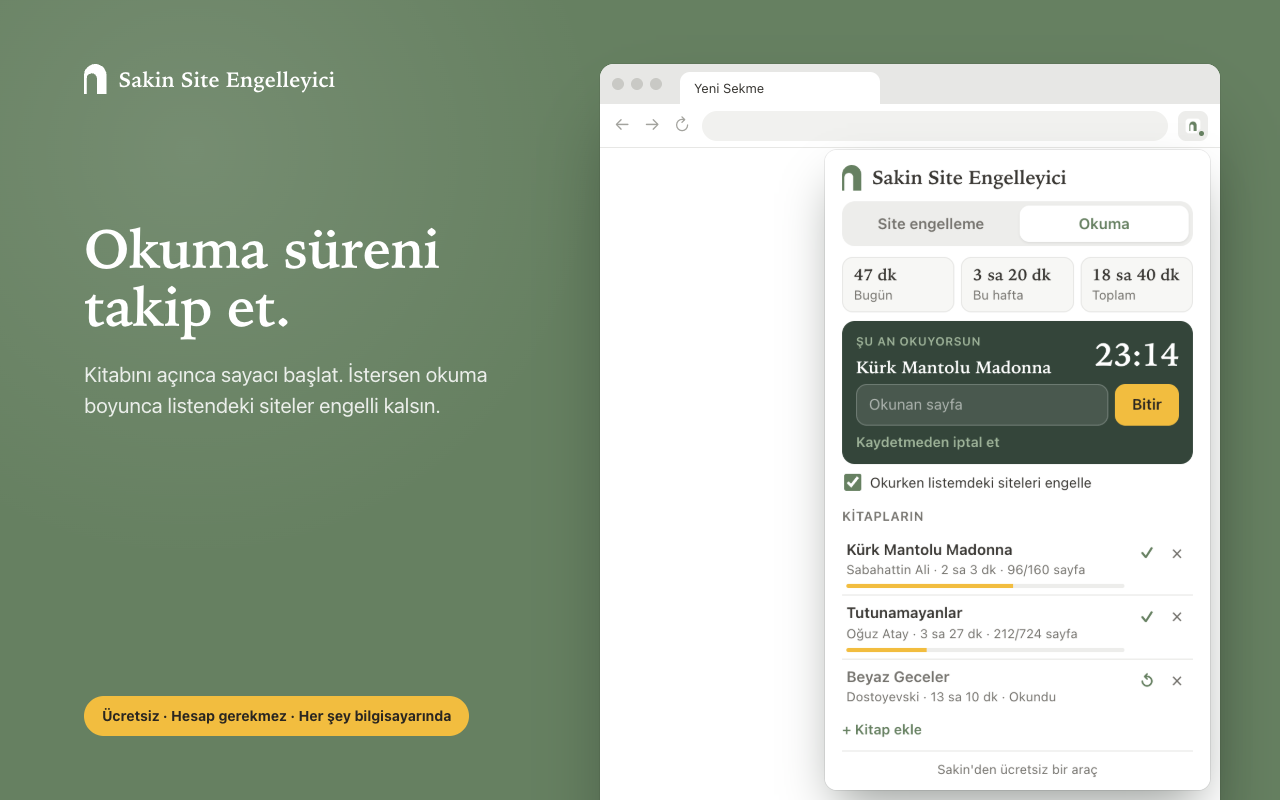Click 'Dostoyevski · 13 sa 10 dk · Okundu' text
1280x800 pixels.
[x=951, y=697]
